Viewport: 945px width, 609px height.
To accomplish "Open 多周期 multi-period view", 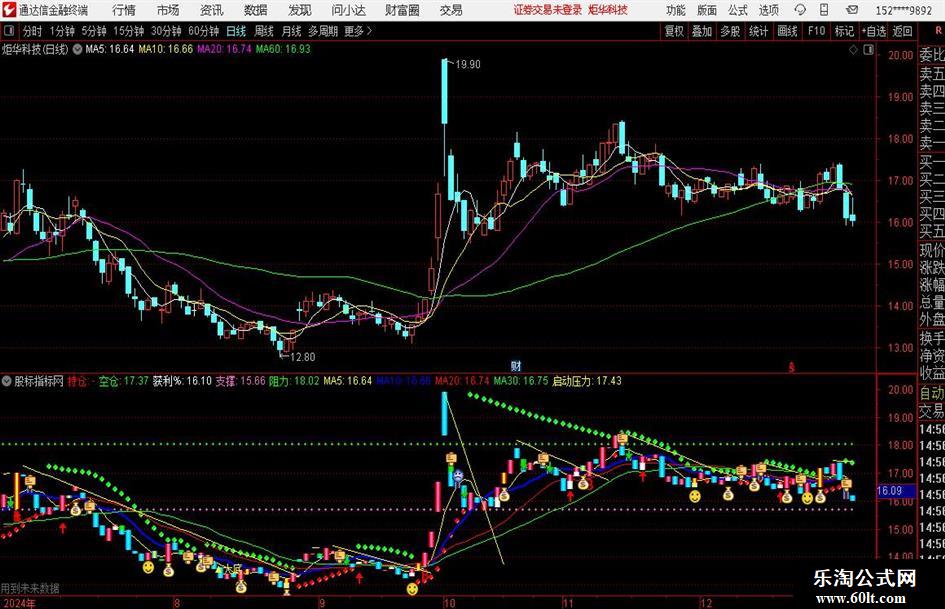I will (323, 31).
